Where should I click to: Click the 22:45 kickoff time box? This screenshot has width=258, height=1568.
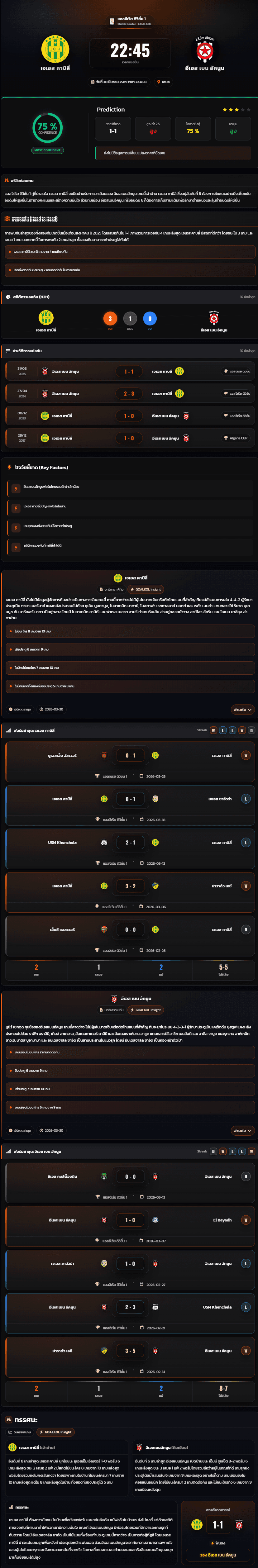click(130, 53)
